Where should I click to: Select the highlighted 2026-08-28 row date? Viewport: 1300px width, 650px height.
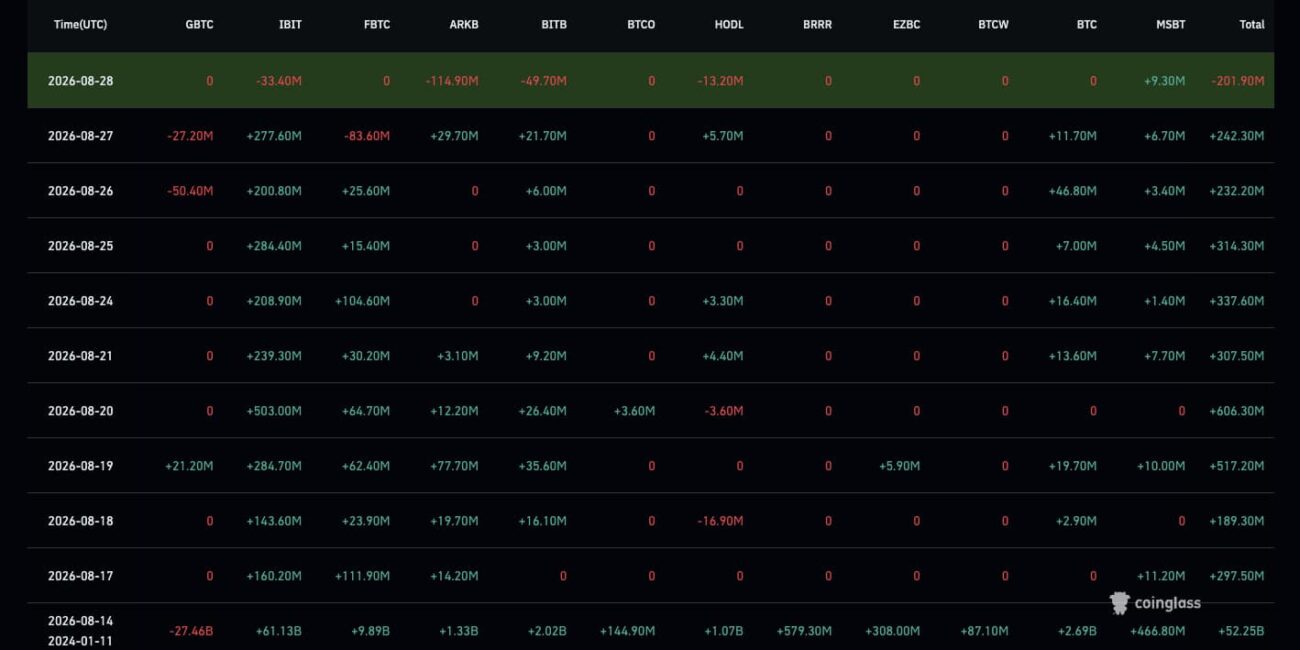tap(80, 81)
